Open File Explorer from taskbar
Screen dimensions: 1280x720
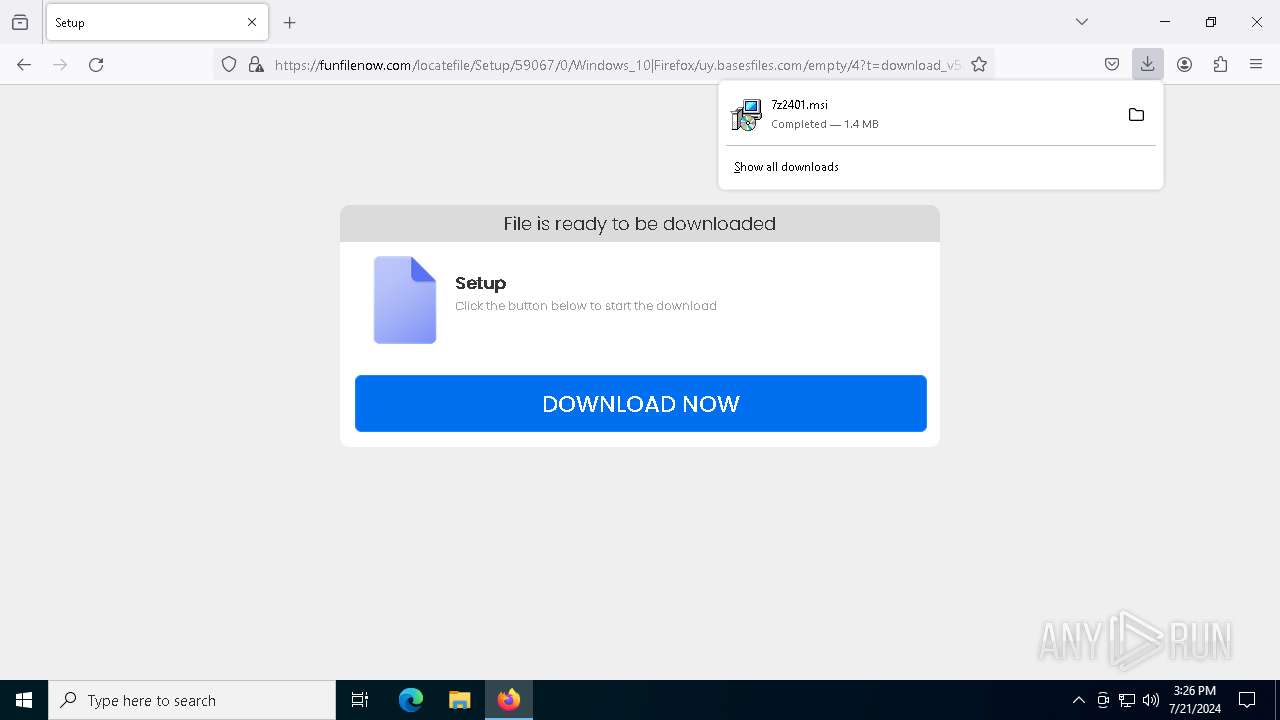click(459, 700)
